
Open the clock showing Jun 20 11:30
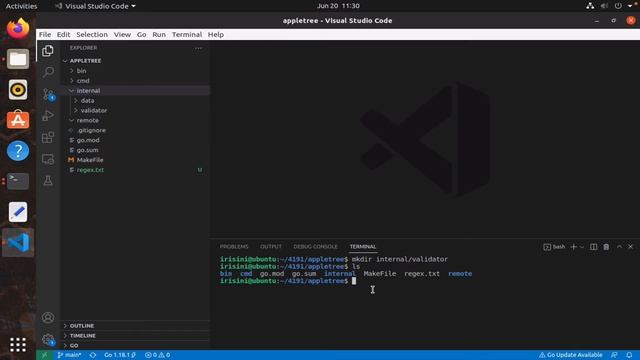[338, 6]
